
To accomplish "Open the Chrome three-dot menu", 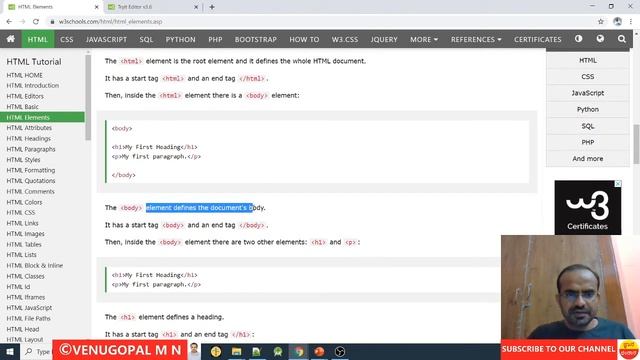I will (x=631, y=22).
